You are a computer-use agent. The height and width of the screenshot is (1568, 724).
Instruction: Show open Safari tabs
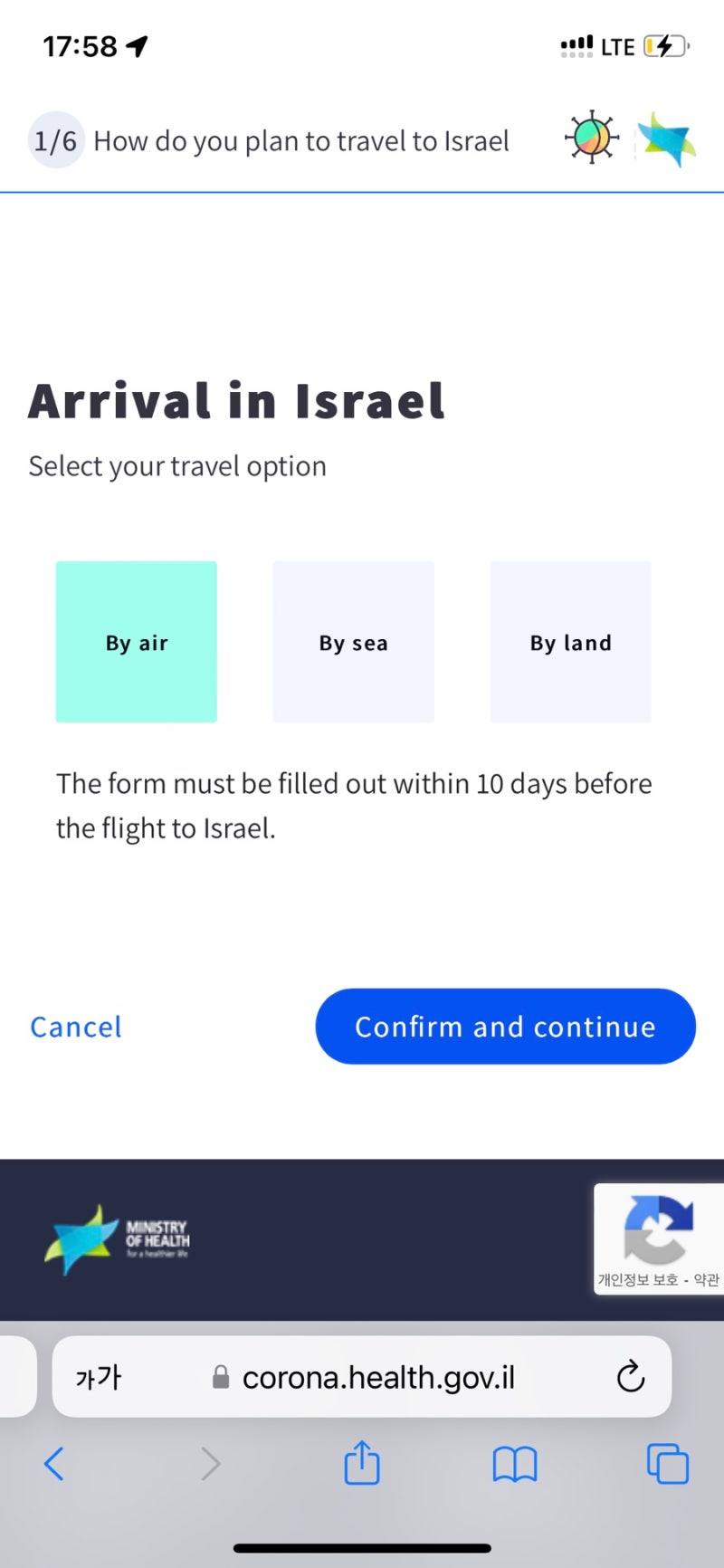[667, 1463]
